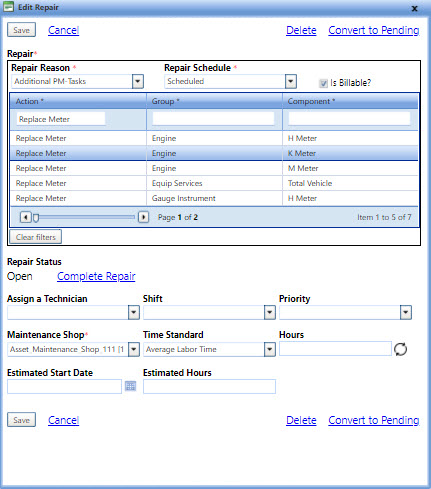This screenshot has height=489, width=431.
Task: Select the M Meter row
Action: (x=214, y=168)
